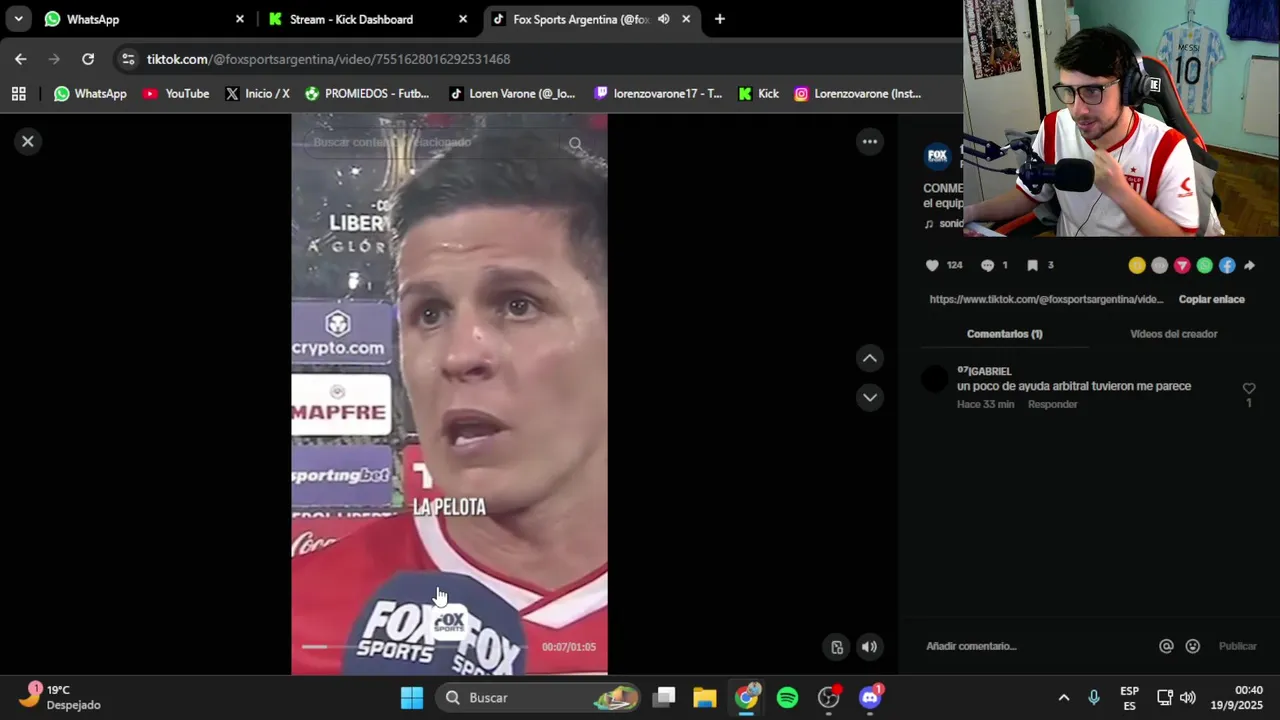Open a new browser tab

tap(719, 19)
